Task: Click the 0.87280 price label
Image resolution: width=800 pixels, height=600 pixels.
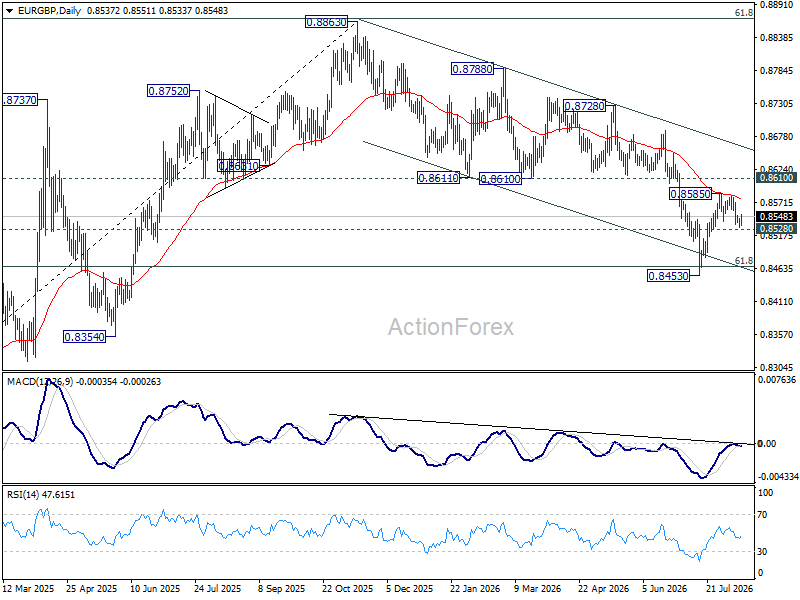Action: [x=584, y=106]
